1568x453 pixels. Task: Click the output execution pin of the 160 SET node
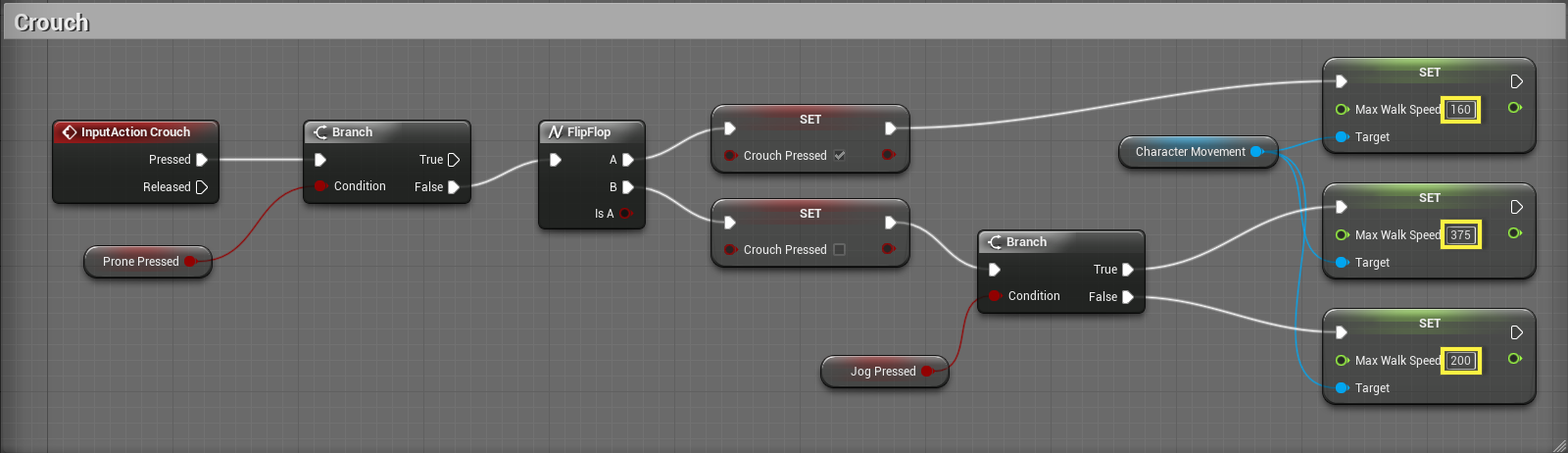(1516, 81)
